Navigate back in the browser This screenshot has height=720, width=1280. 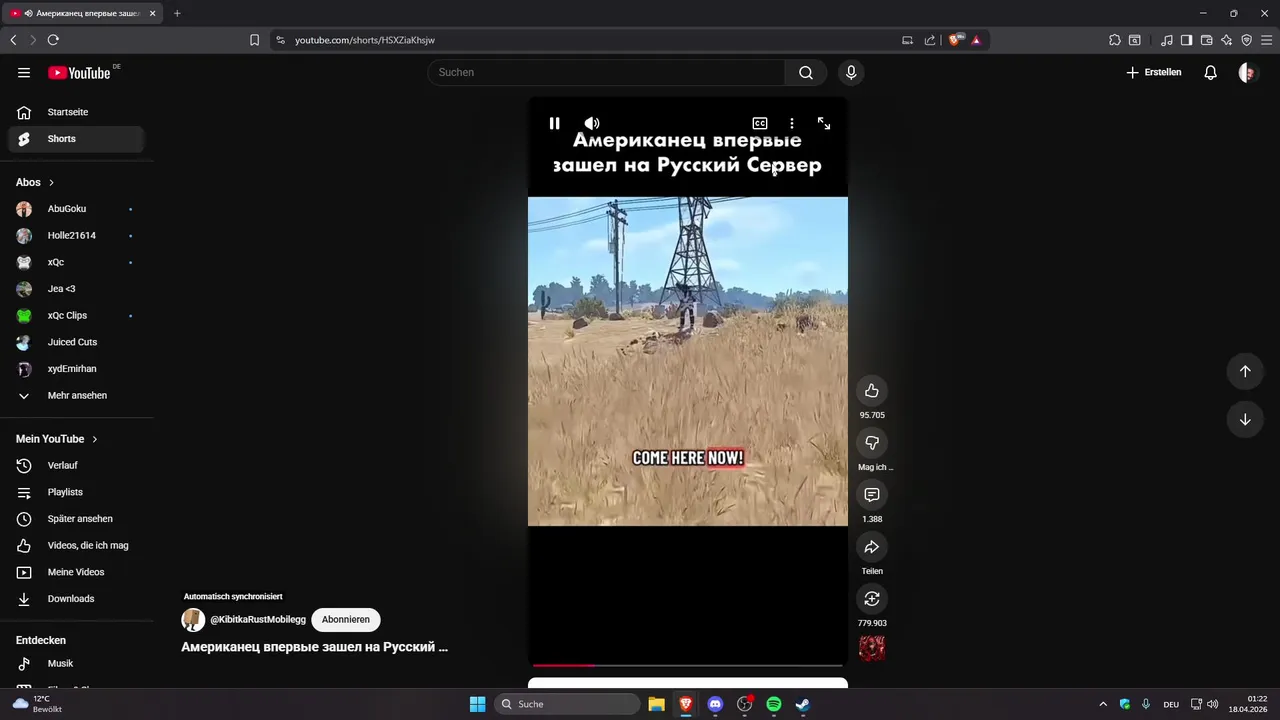[13, 40]
